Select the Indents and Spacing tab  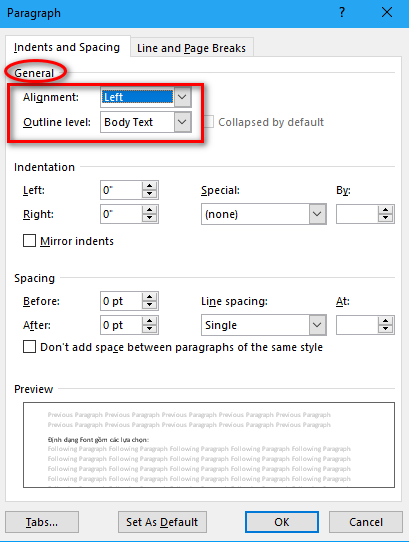click(67, 47)
